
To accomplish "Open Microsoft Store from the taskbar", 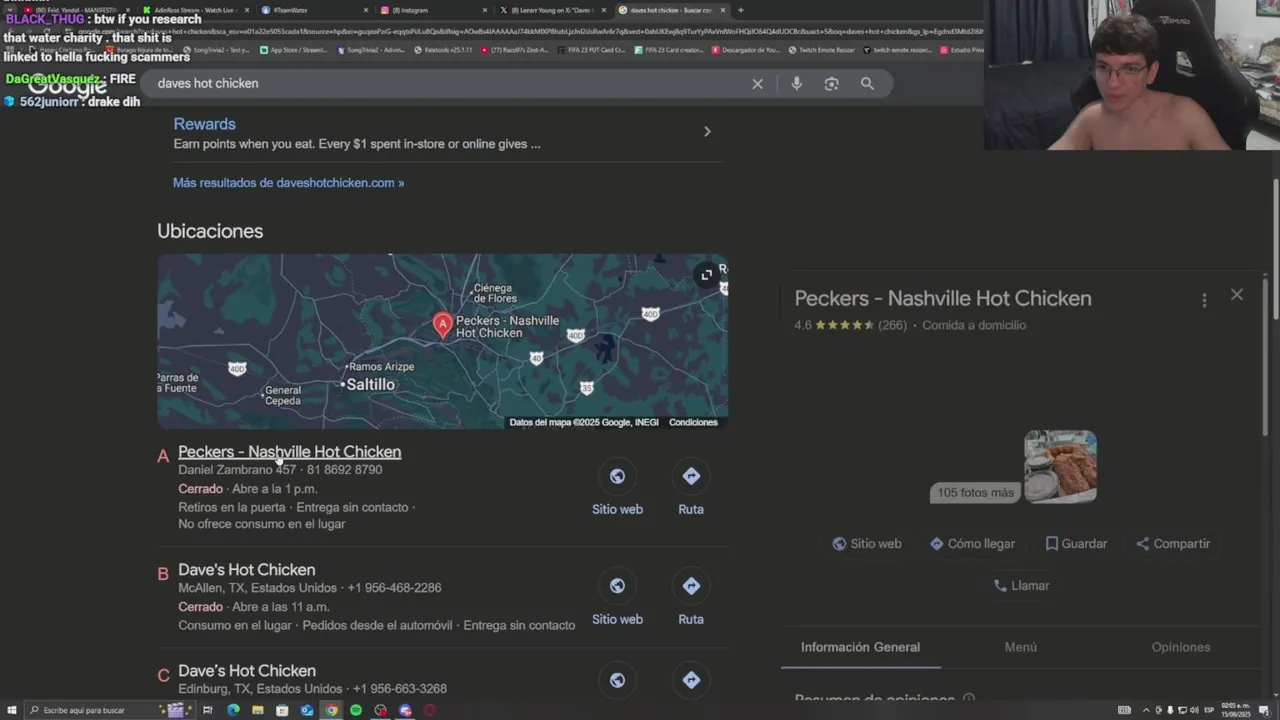I will click(282, 710).
